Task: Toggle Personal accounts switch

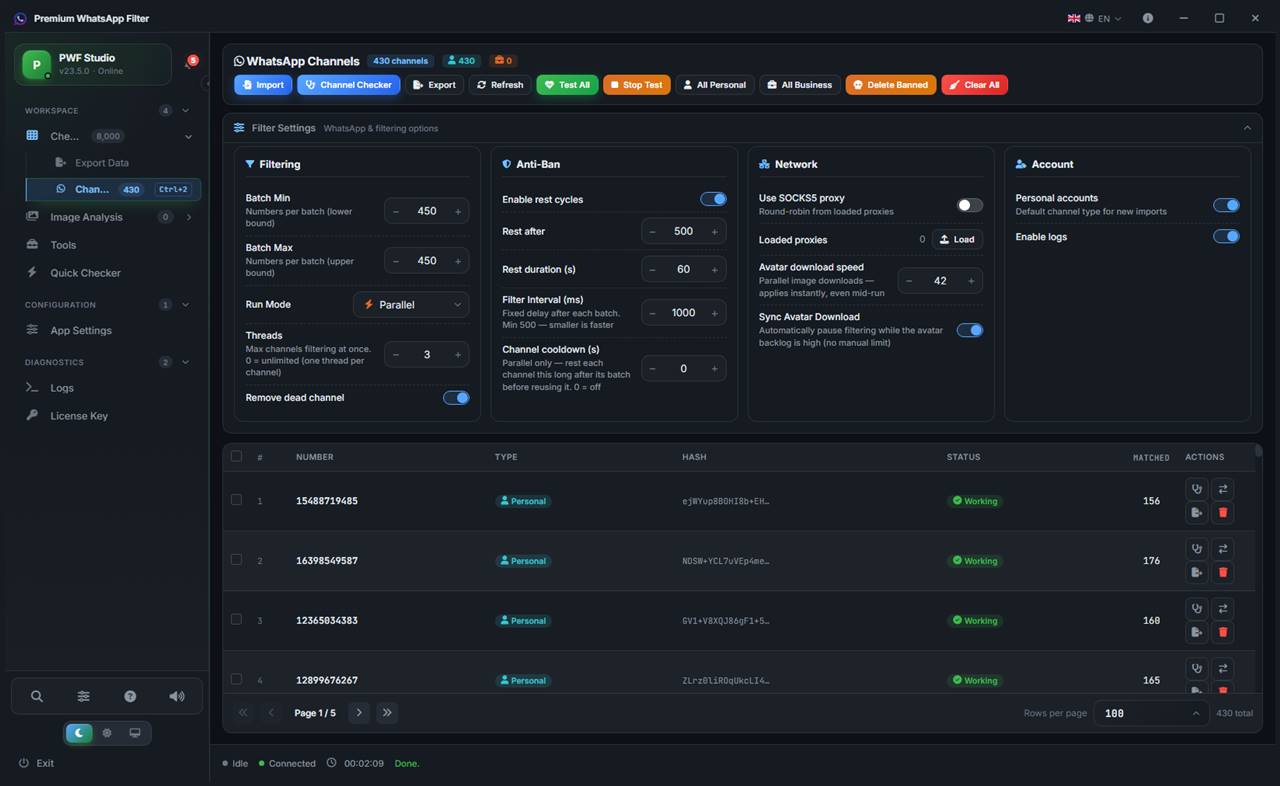Action: (1226, 205)
